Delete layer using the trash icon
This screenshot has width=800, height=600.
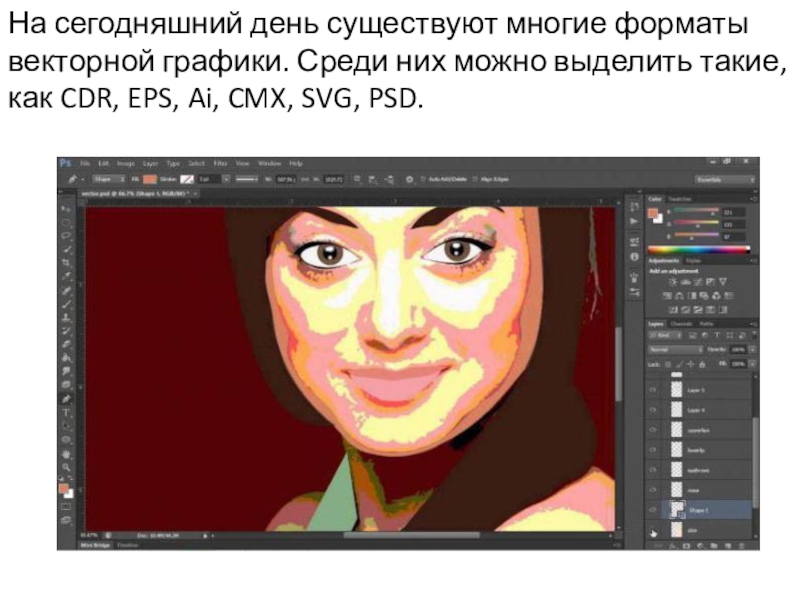(x=741, y=546)
